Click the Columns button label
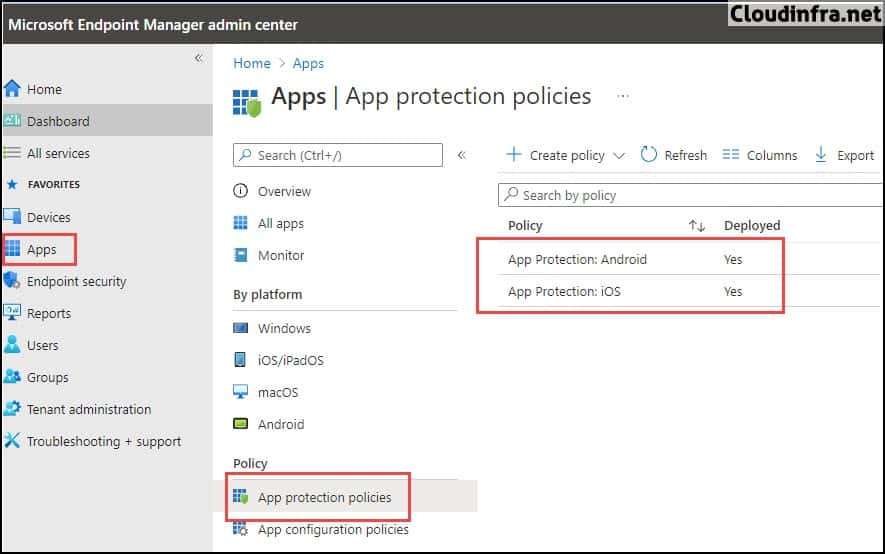 coord(772,155)
